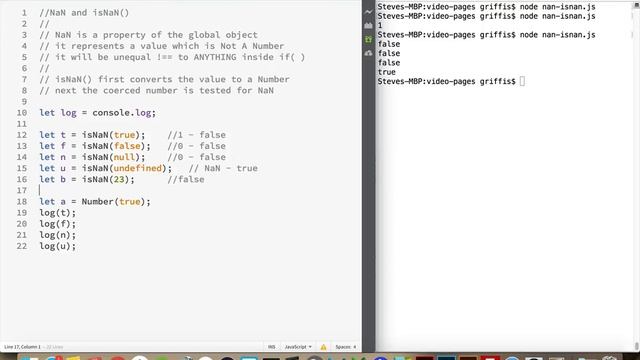Click the 'let a = Number(true);' line
This screenshot has height=360, width=640.
95,202
